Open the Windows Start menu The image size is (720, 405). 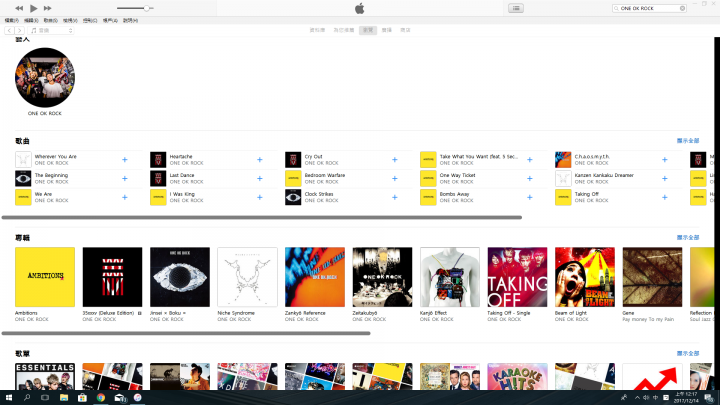pos(8,398)
